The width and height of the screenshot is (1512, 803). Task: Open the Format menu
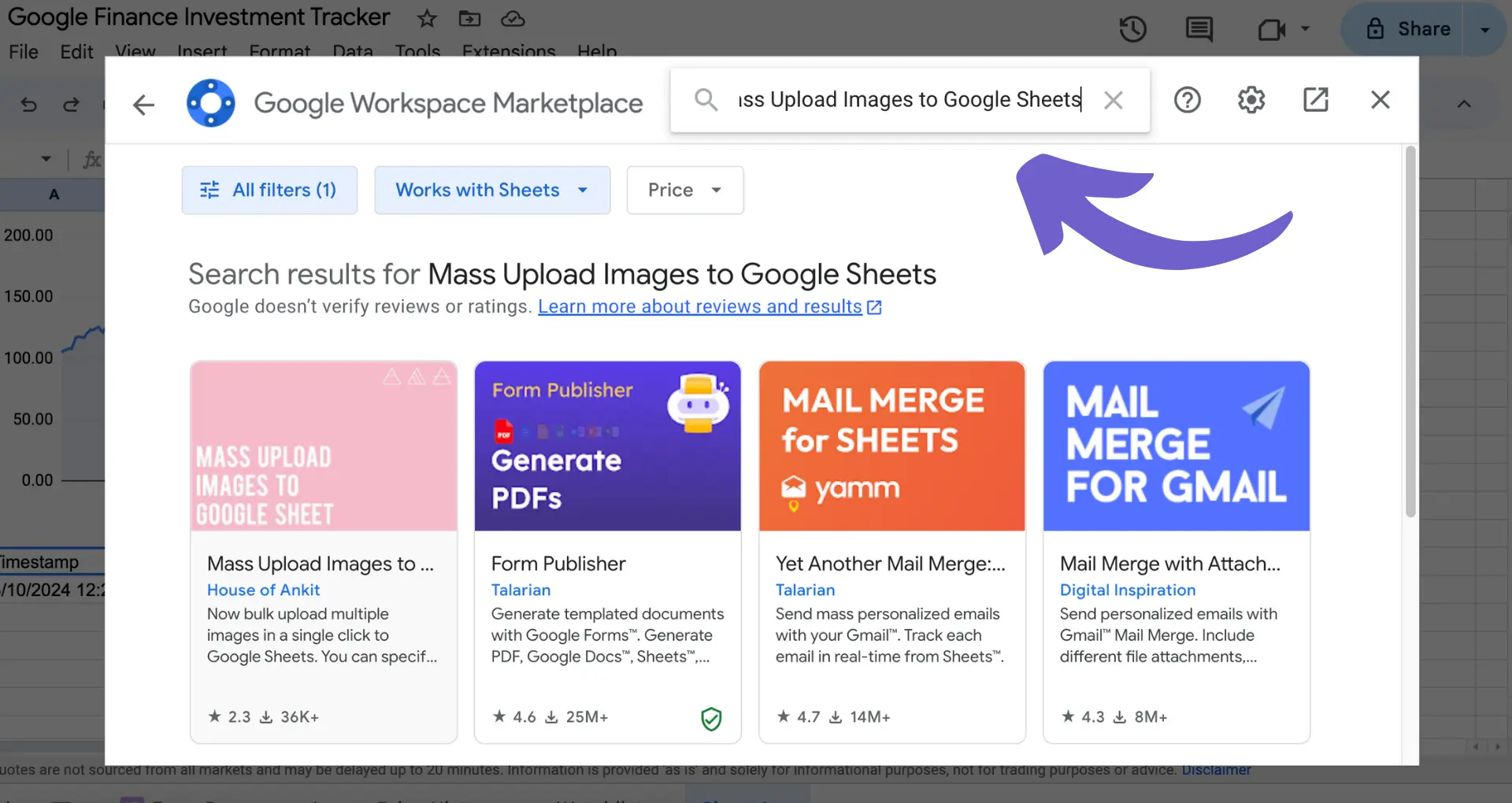[x=280, y=52]
